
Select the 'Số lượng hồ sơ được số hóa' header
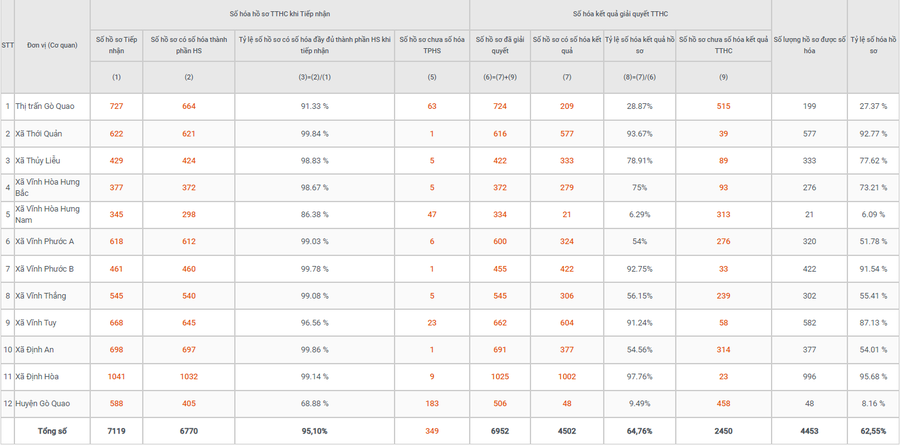[809, 44]
